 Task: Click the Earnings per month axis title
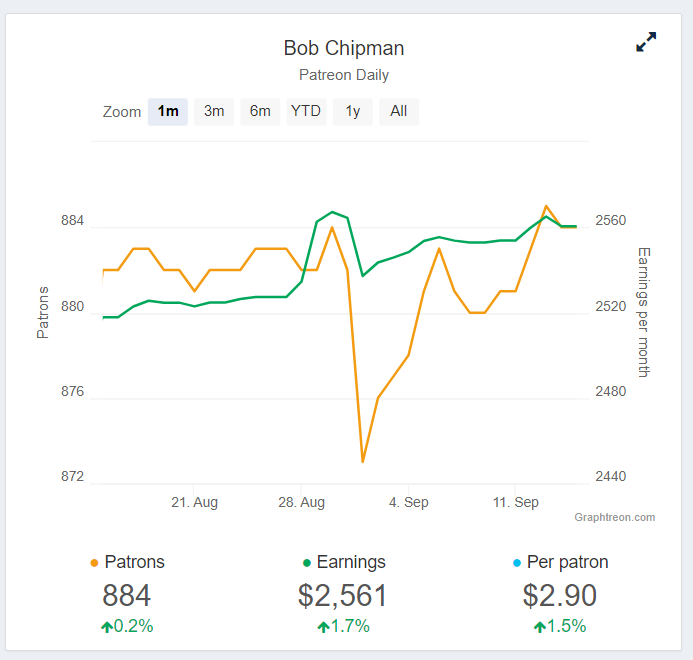(644, 313)
